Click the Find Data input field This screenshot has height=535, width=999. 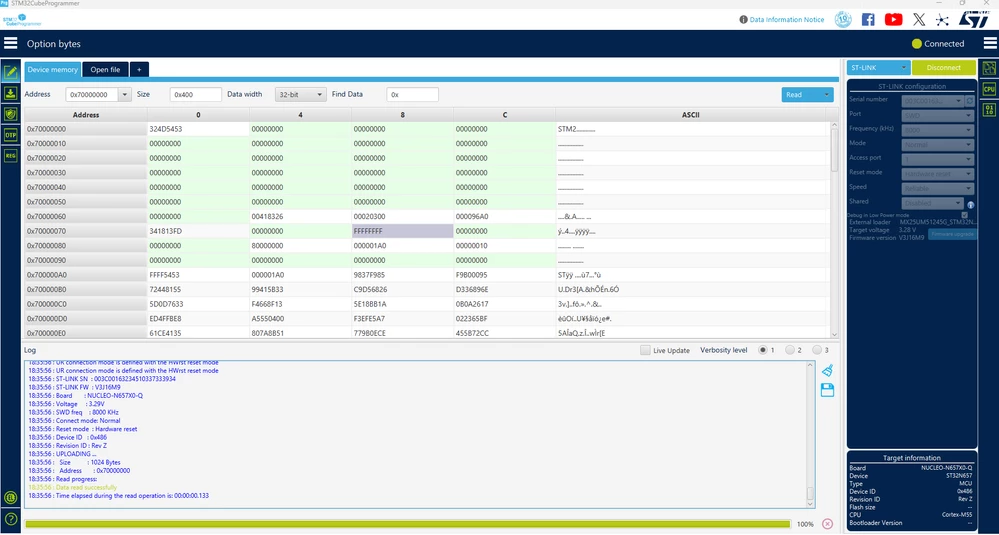(412, 94)
